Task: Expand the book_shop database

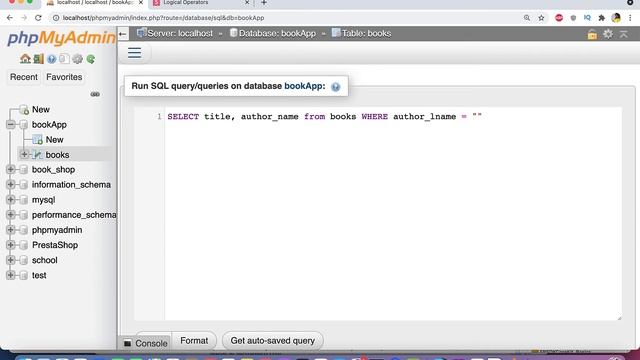Action: 11,169
